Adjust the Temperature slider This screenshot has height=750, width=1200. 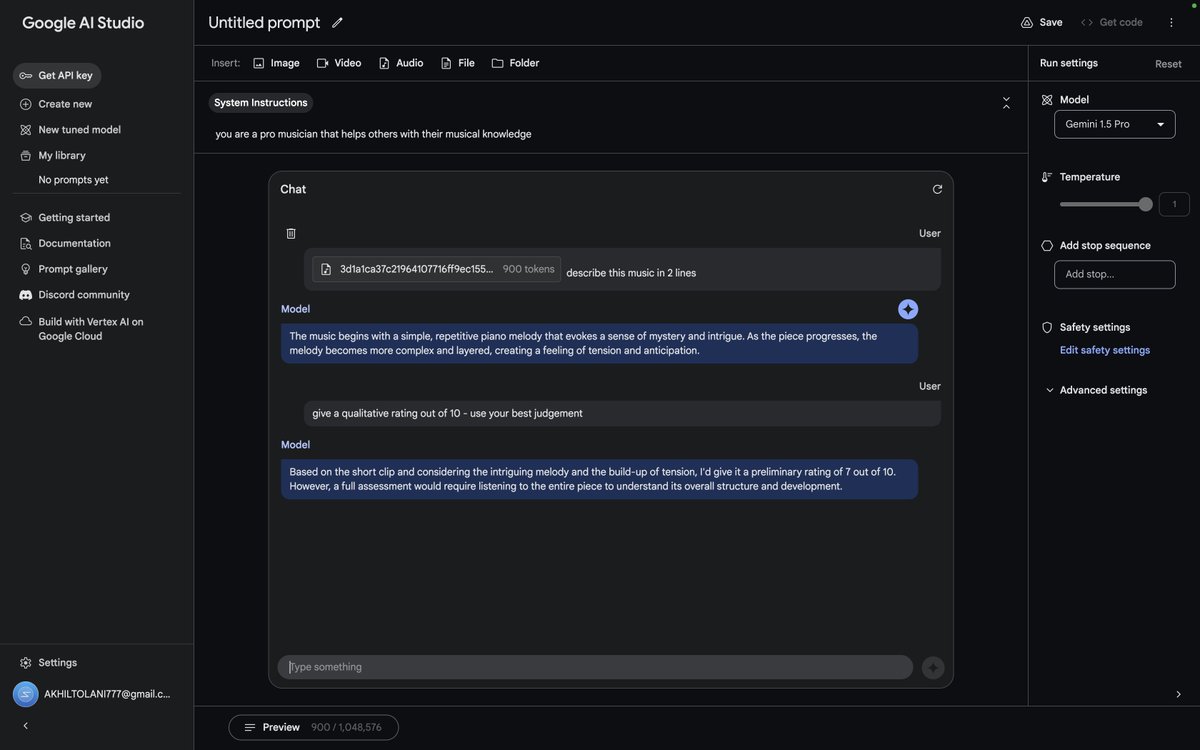pyautogui.click(x=1105, y=204)
